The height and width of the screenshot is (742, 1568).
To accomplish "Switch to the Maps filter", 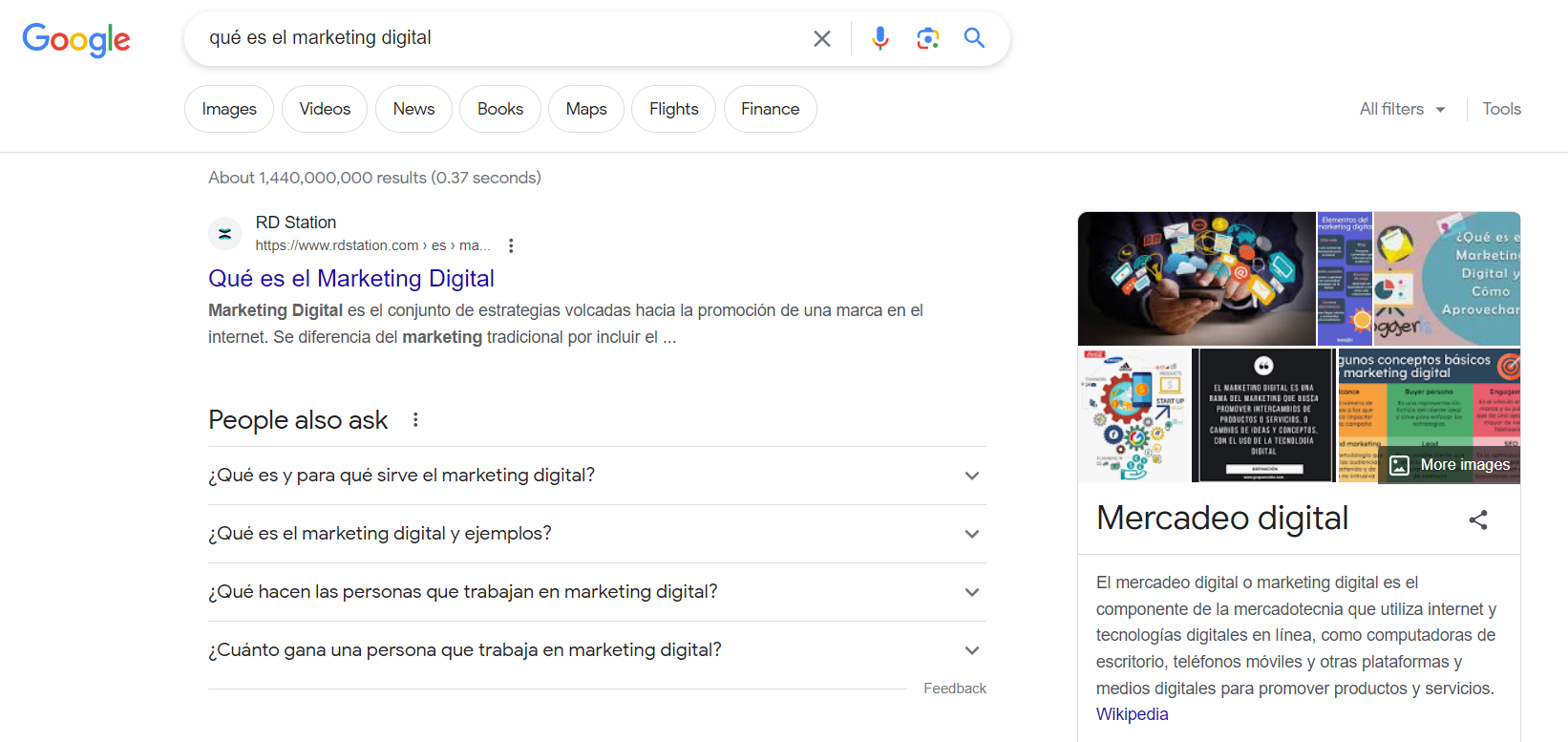I will [x=586, y=109].
